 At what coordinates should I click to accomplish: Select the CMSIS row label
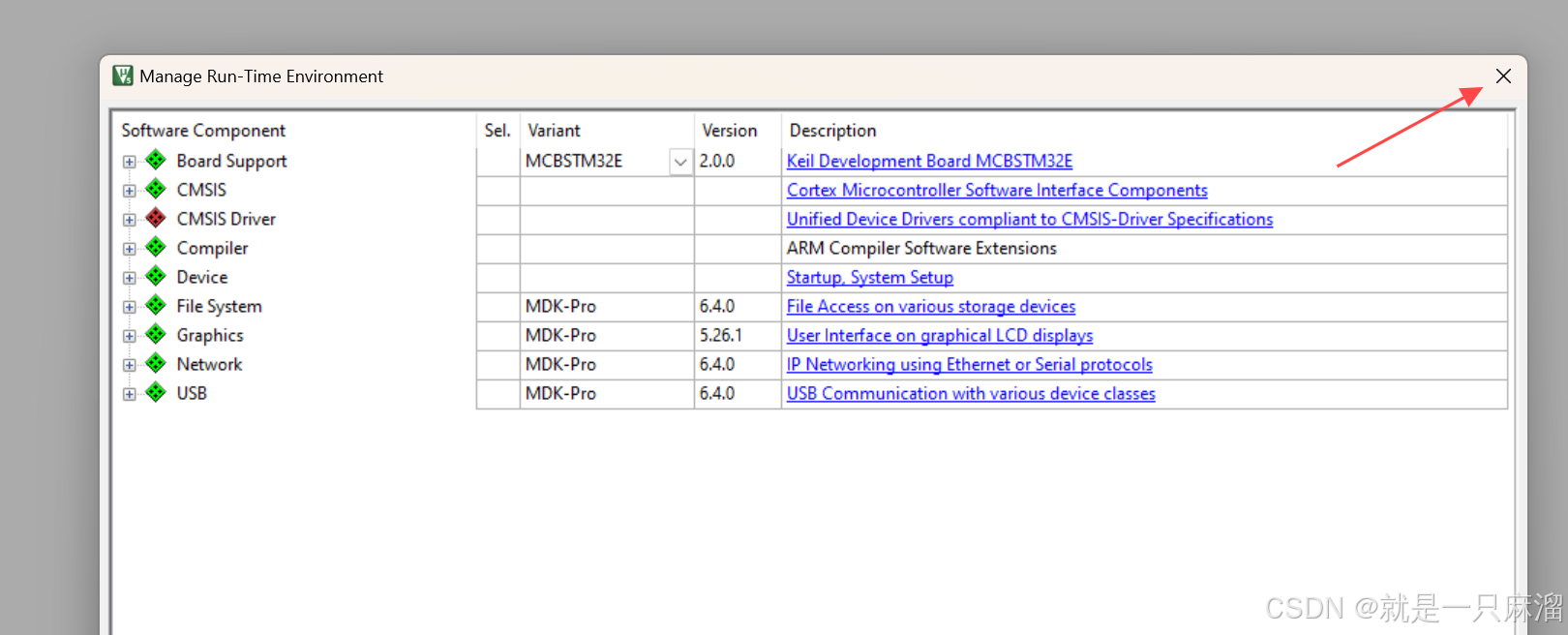click(201, 191)
